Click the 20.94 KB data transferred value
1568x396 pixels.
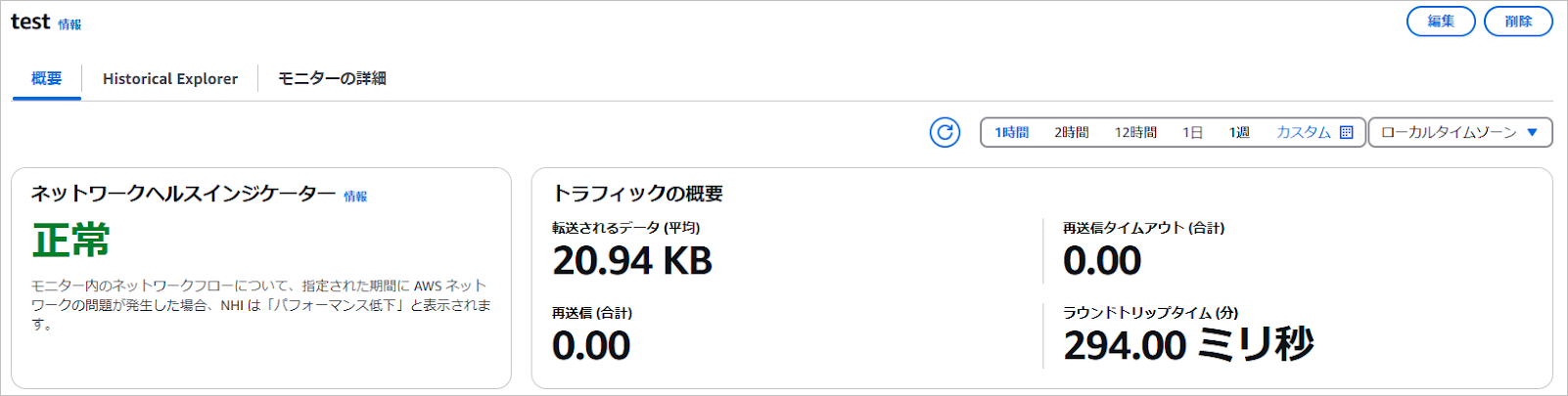(632, 261)
